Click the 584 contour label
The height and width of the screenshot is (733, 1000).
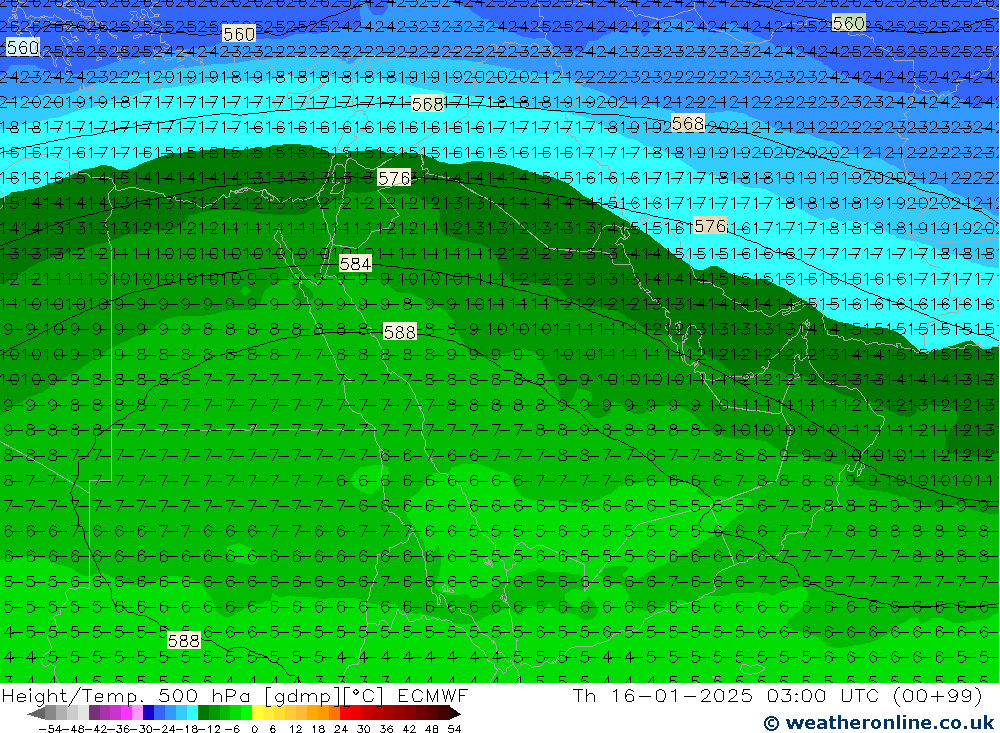click(355, 264)
